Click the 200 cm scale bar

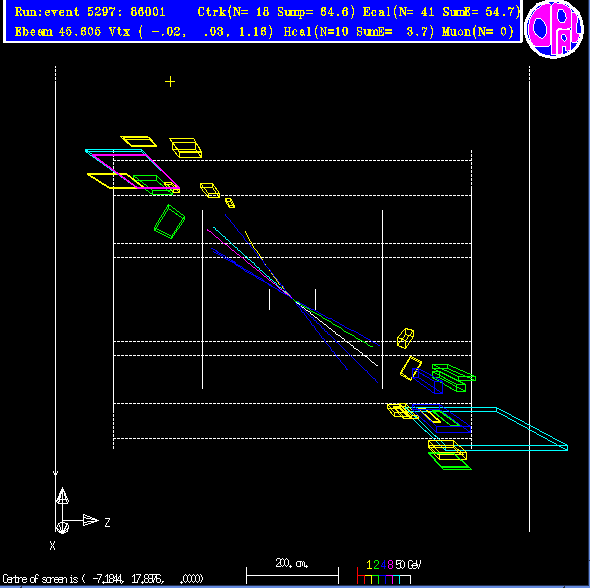(x=292, y=575)
